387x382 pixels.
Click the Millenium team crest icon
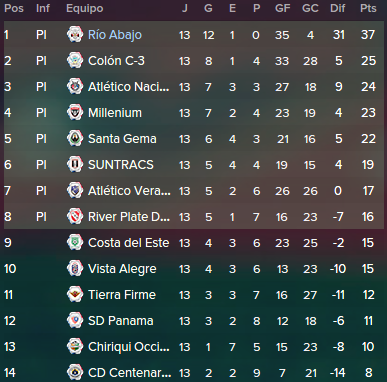tap(75, 113)
